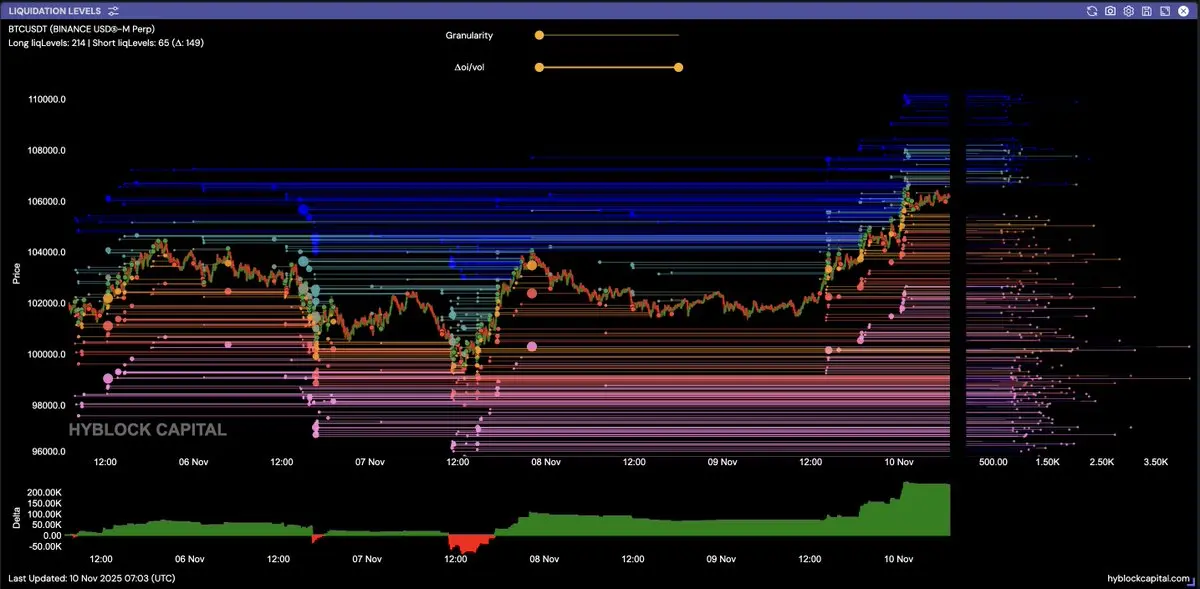
Task: Click the 3.50K histogram axis label
Action: tap(1155, 462)
